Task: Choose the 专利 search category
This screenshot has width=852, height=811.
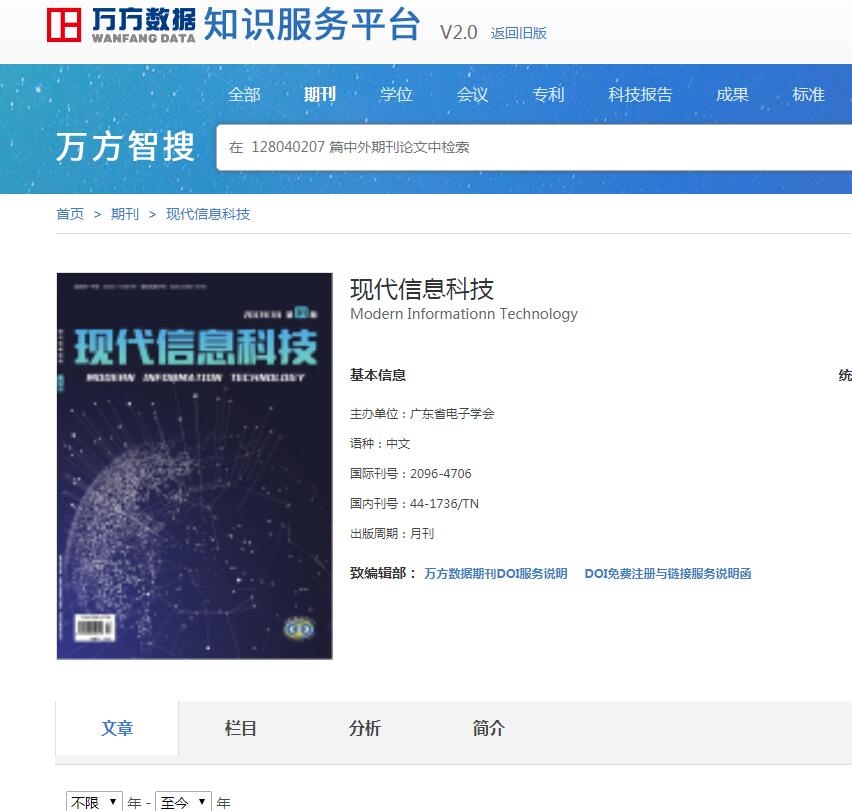Action: (548, 95)
